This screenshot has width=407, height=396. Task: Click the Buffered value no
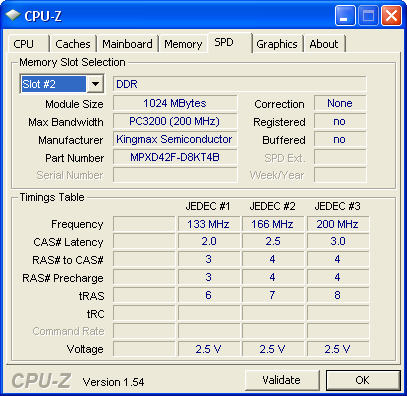[340, 139]
